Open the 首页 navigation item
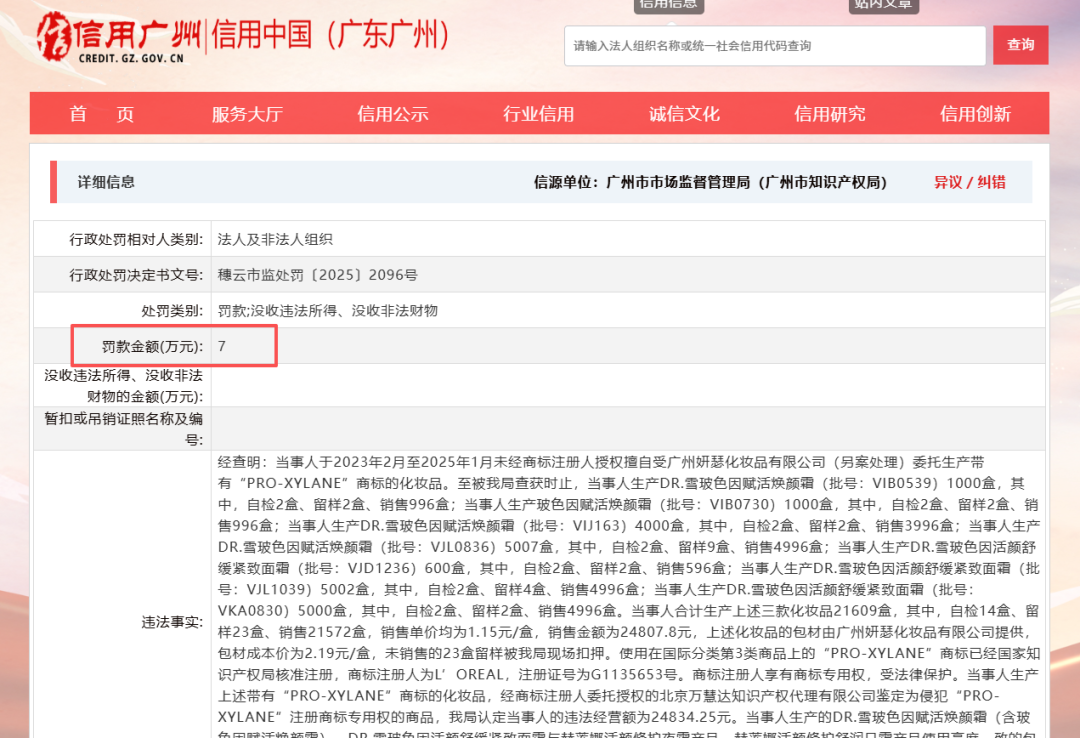Viewport: 1080px width, 738px height. [x=102, y=114]
